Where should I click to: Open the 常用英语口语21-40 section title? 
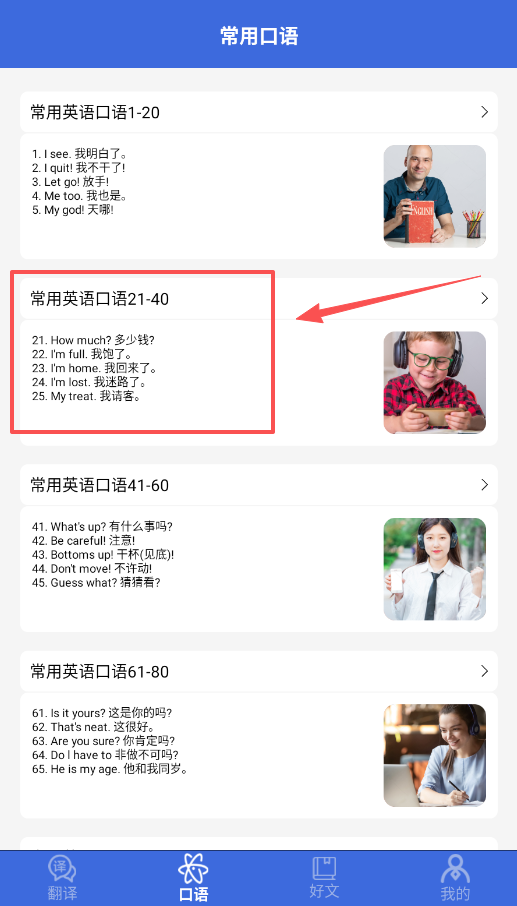click(x=100, y=299)
